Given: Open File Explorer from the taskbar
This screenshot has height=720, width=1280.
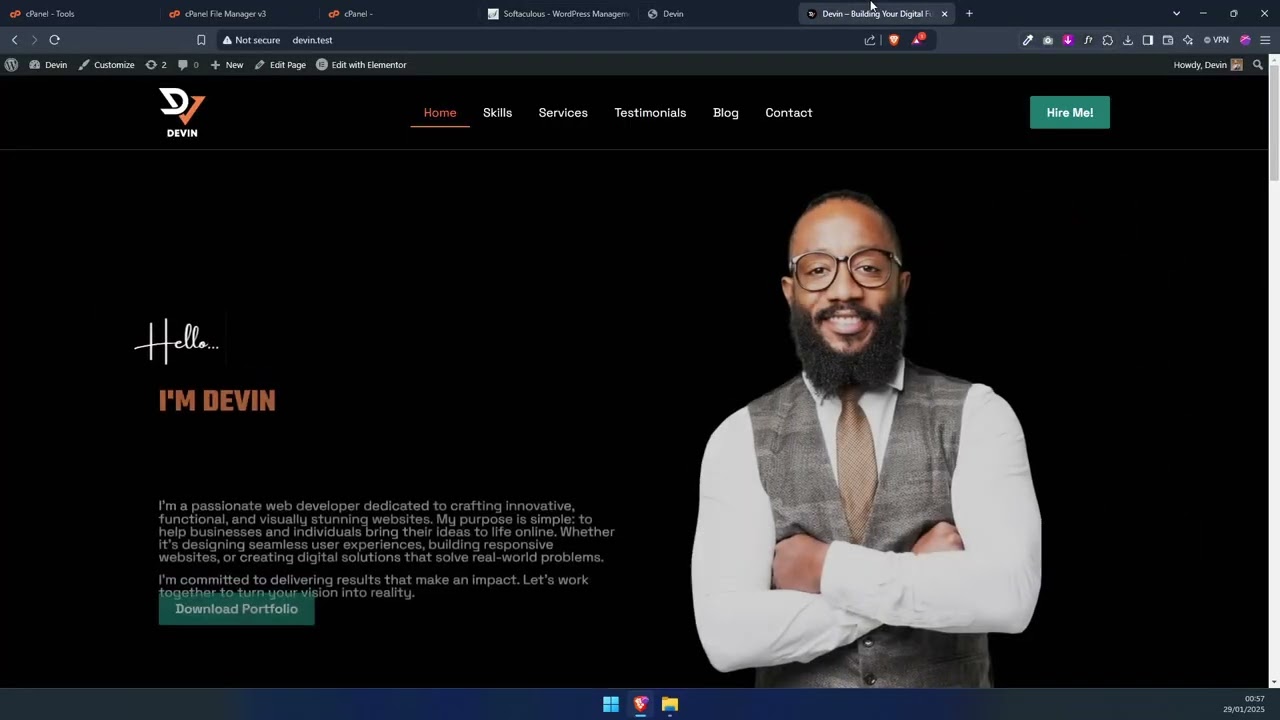Looking at the screenshot, I should point(670,704).
